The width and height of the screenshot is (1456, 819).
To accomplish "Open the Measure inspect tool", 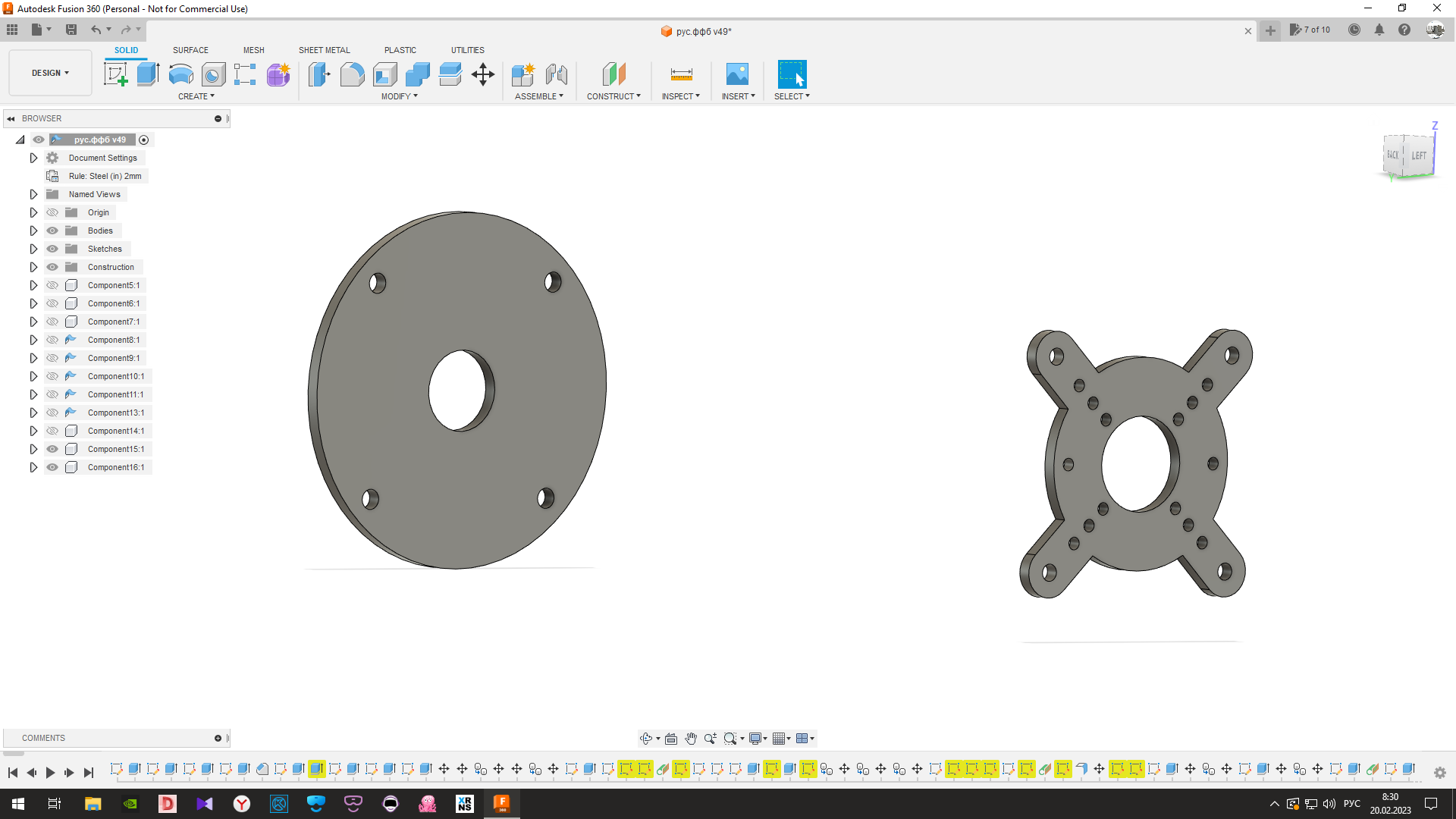I will click(681, 74).
